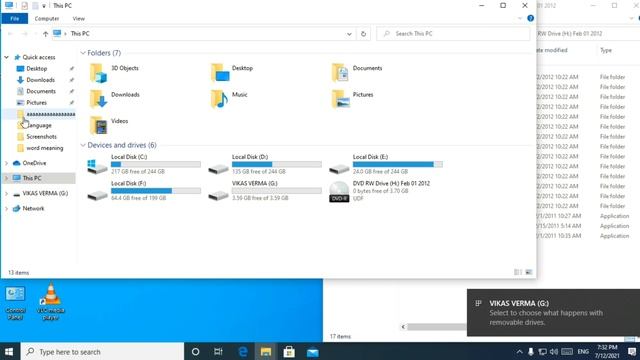
Task: Click Type here to search taskbar box
Action: coord(102,351)
